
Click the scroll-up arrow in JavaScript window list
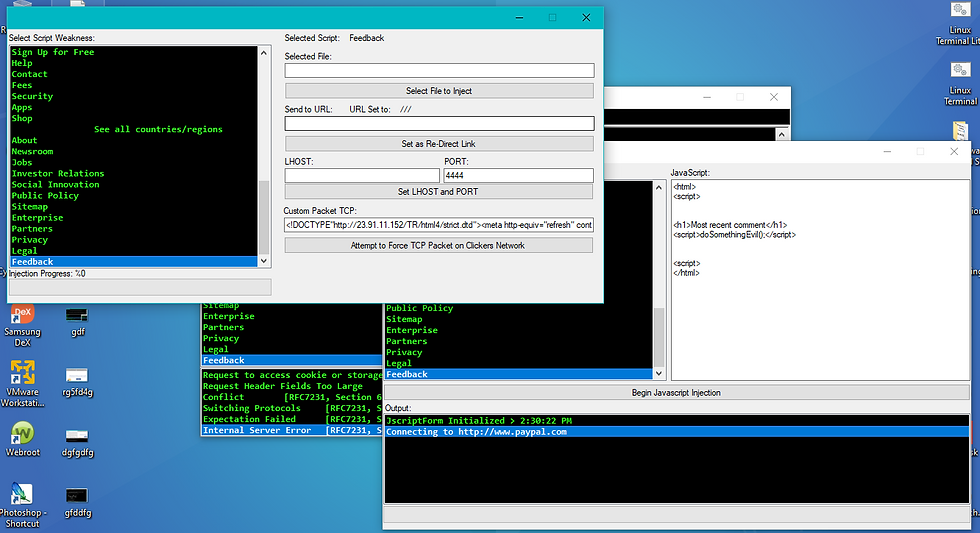658,187
